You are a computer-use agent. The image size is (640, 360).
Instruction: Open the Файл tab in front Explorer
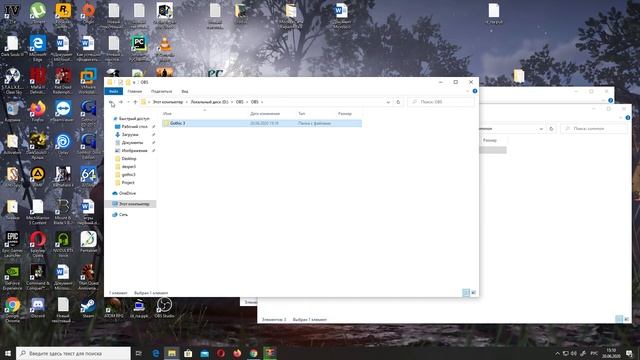click(x=113, y=91)
